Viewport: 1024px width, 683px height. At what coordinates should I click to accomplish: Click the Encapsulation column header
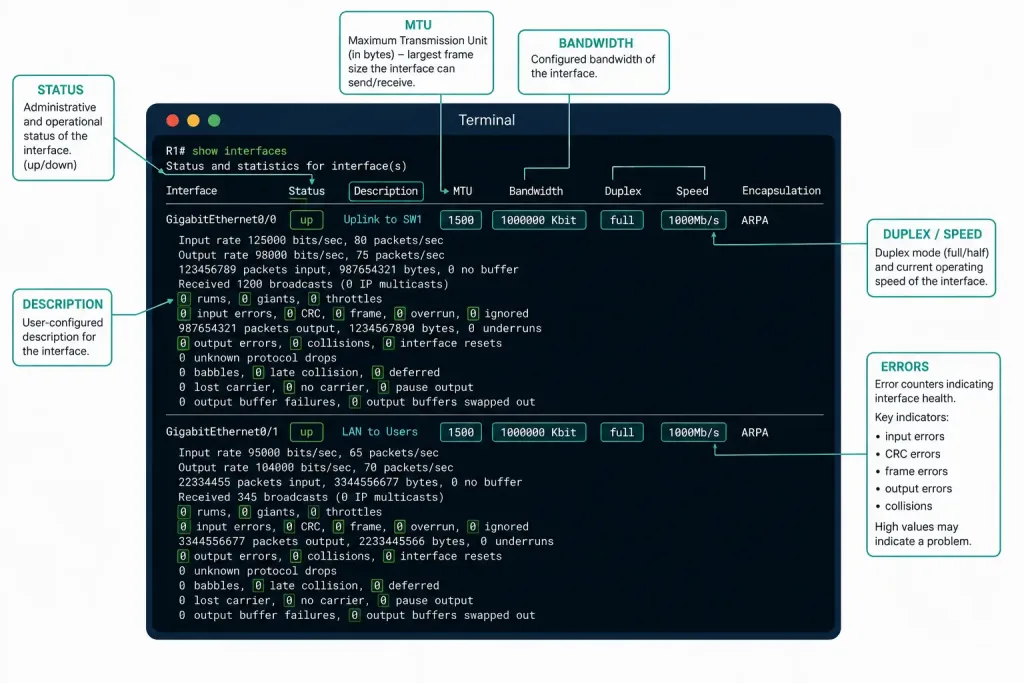781,191
